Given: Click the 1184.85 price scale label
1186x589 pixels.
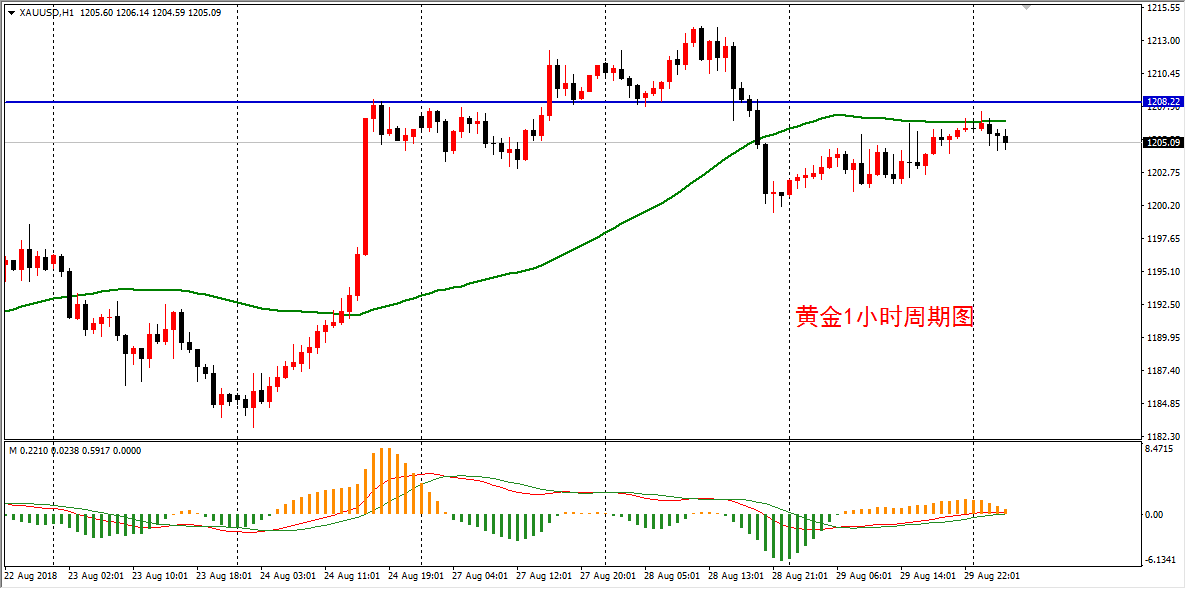Looking at the screenshot, I should 1162,405.
